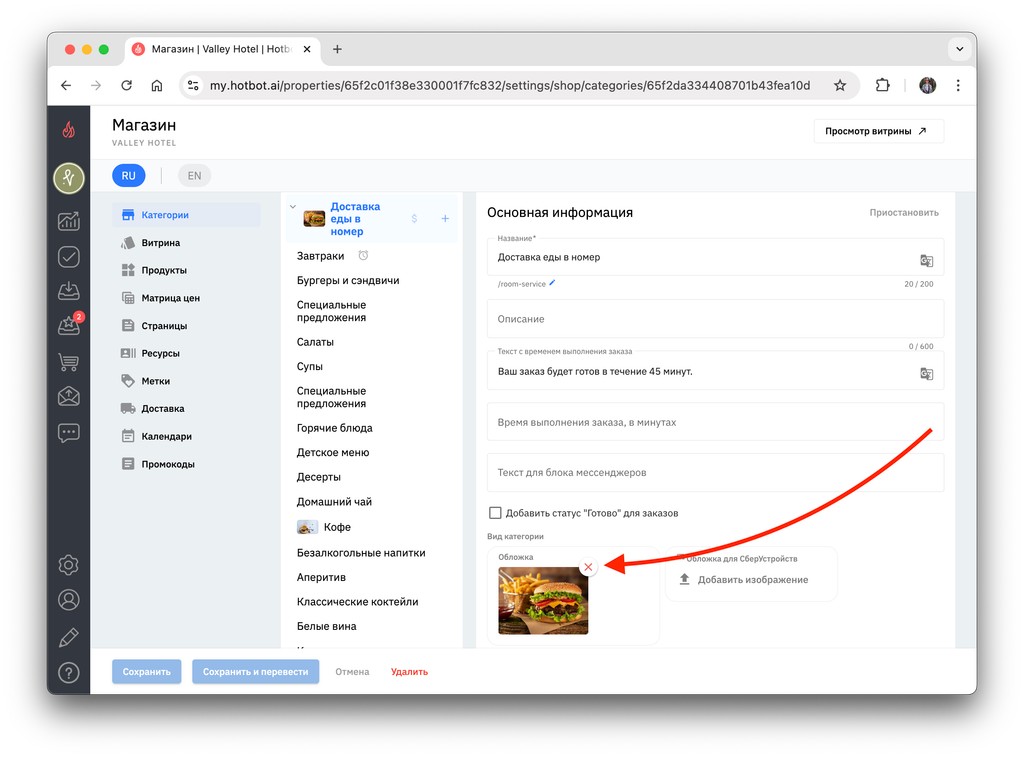Click the Приостановить link

tap(904, 213)
